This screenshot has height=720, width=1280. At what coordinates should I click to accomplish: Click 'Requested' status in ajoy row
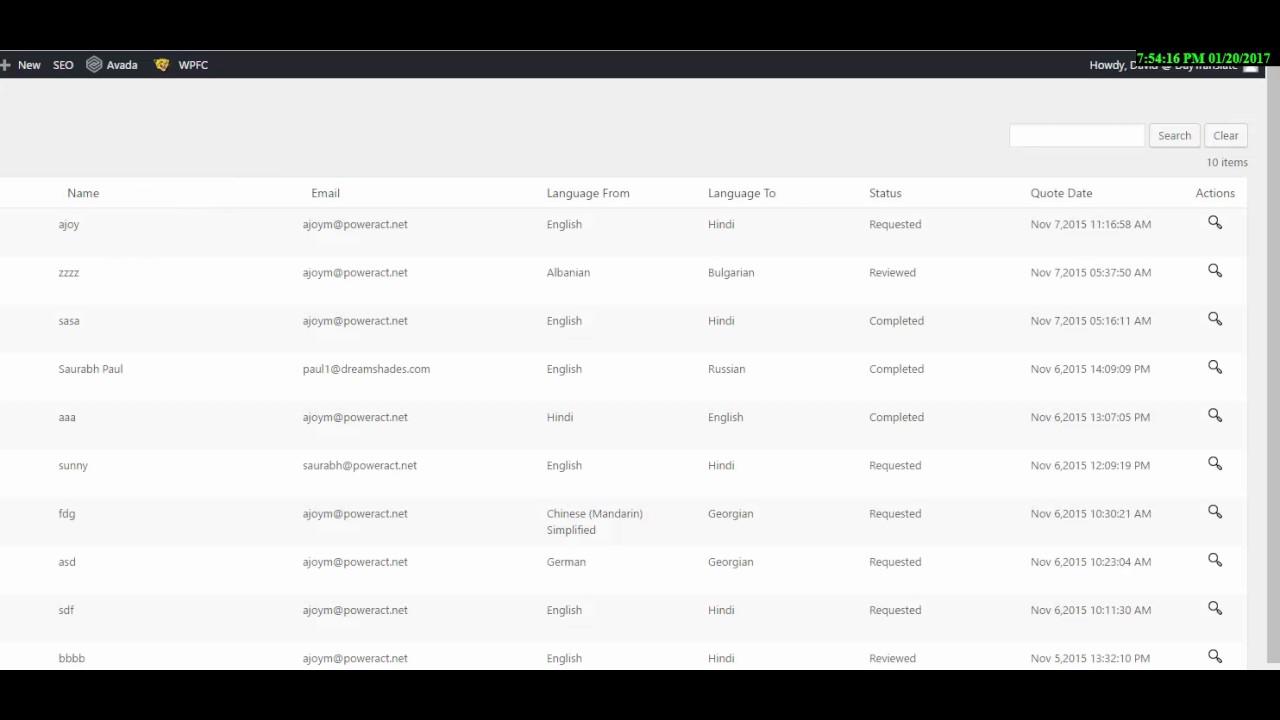click(x=895, y=225)
